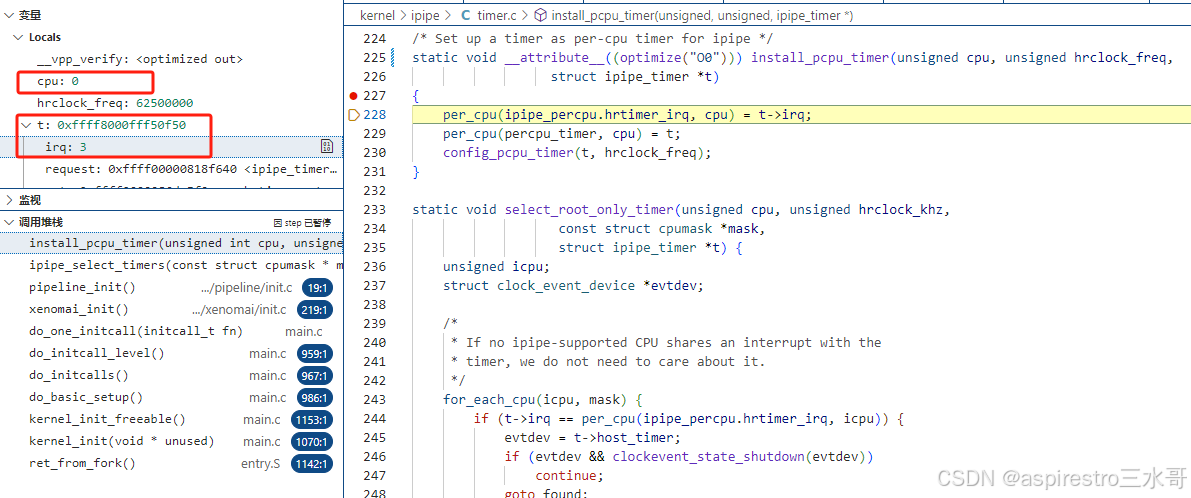Screen dimensions: 1191x498
Task: Click the .../xenomai/init.c file path
Action: click(239, 310)
